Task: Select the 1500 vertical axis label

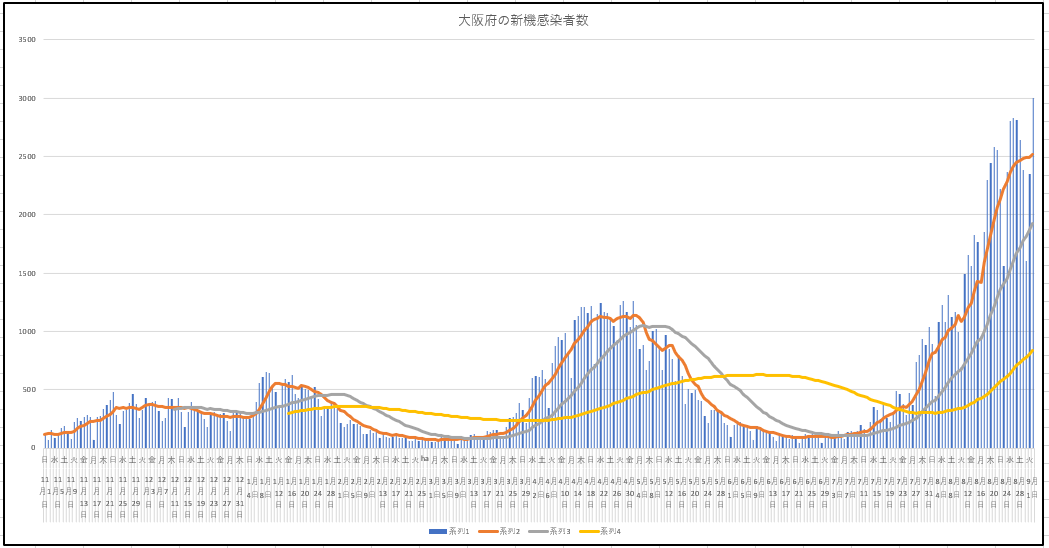Action: (x=27, y=273)
